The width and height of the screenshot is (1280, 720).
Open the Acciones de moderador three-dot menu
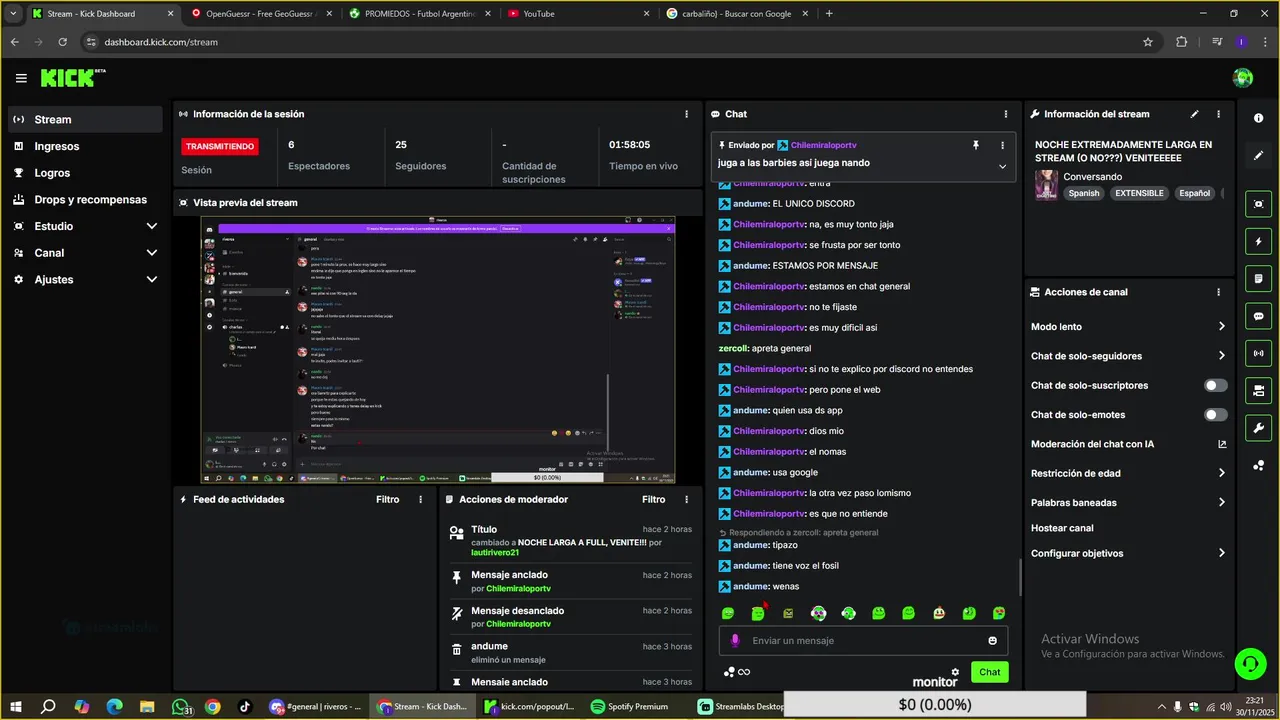[686, 499]
